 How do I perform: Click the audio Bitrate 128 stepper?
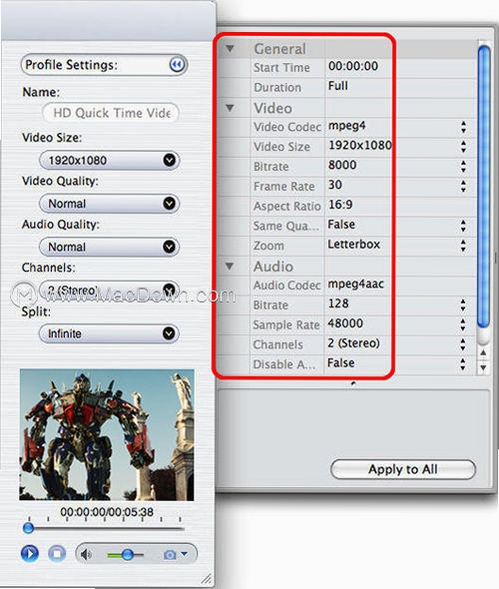pos(463,305)
